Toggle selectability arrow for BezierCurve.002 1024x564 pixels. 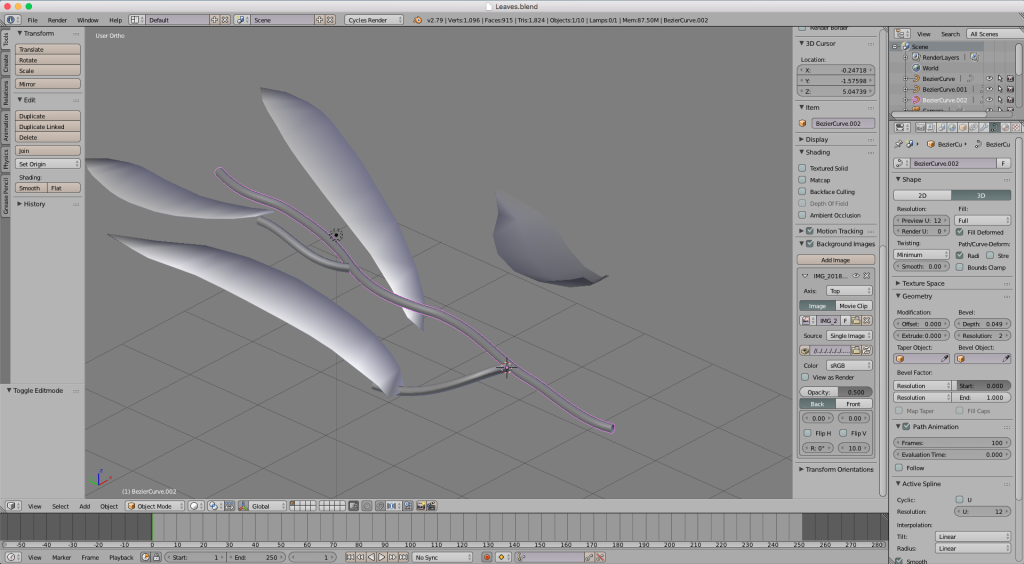pos(1000,100)
